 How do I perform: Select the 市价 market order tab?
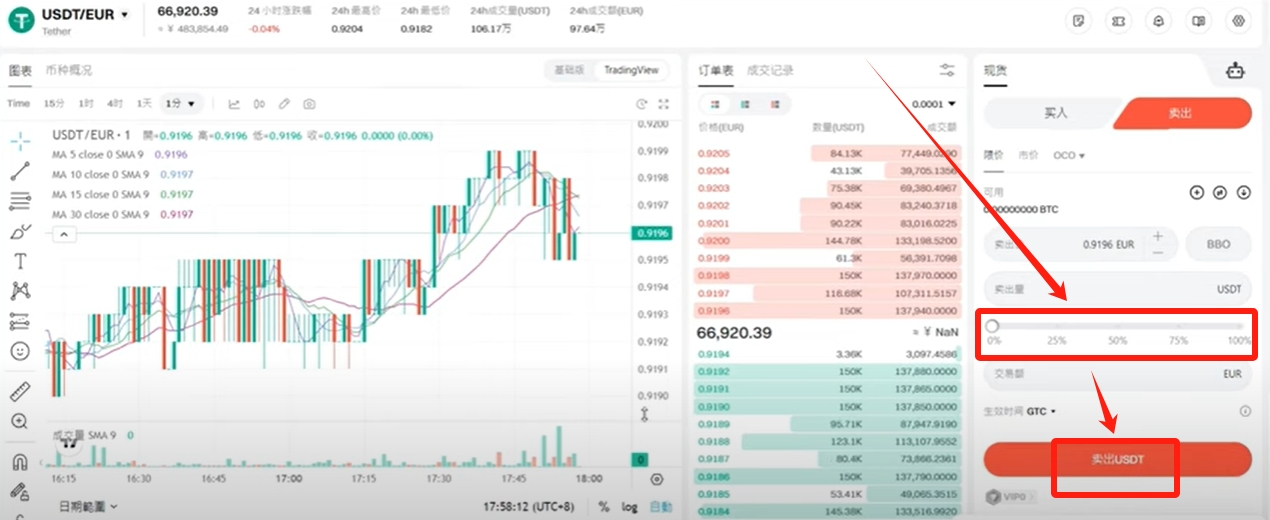point(1029,156)
